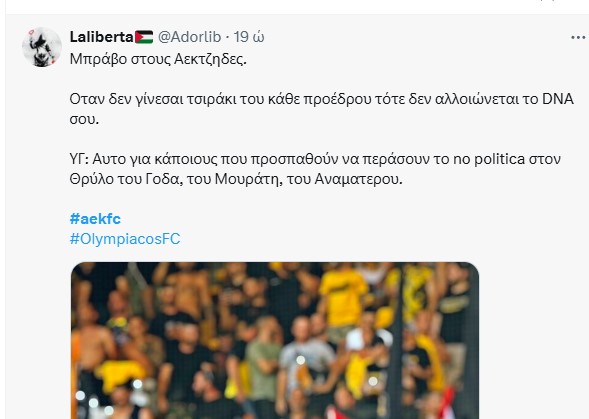The height and width of the screenshot is (419, 589).
Task: Click the man in green shirt in photo
Action: pos(263,357)
